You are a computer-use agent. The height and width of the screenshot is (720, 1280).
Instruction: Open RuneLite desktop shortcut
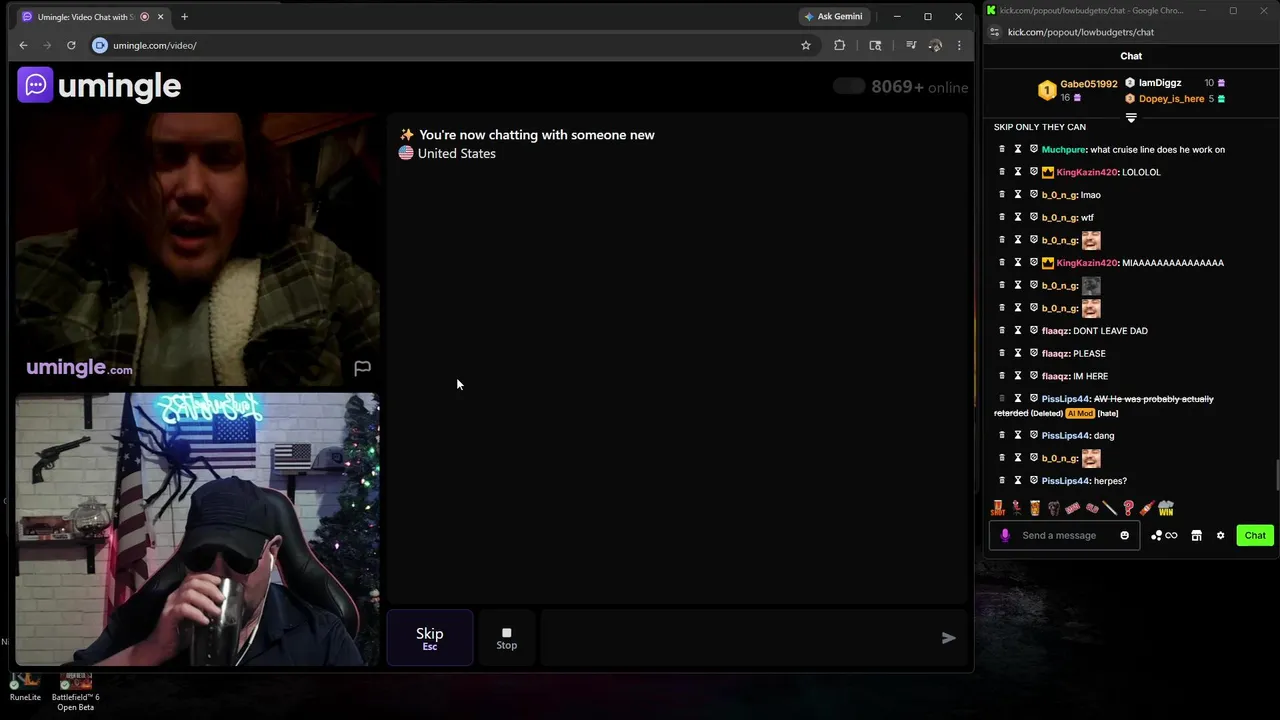[26, 689]
